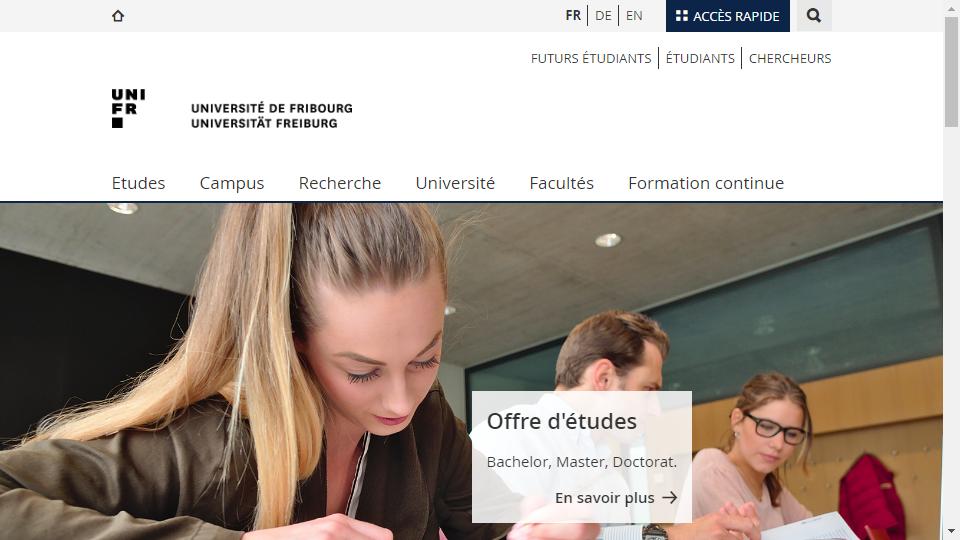The height and width of the screenshot is (540, 960).
Task: Click the grid icon in Accès rapide
Action: click(x=681, y=16)
